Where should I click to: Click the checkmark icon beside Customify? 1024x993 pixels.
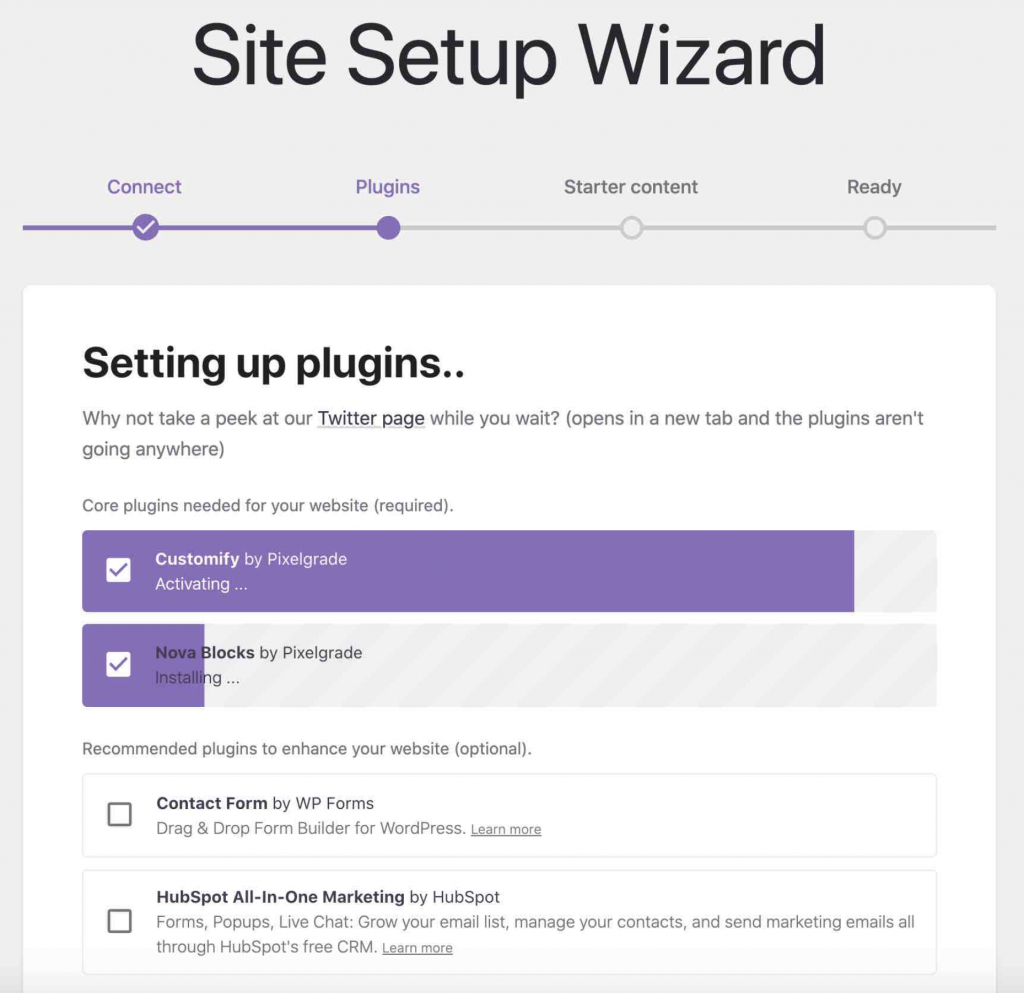pyautogui.click(x=118, y=570)
